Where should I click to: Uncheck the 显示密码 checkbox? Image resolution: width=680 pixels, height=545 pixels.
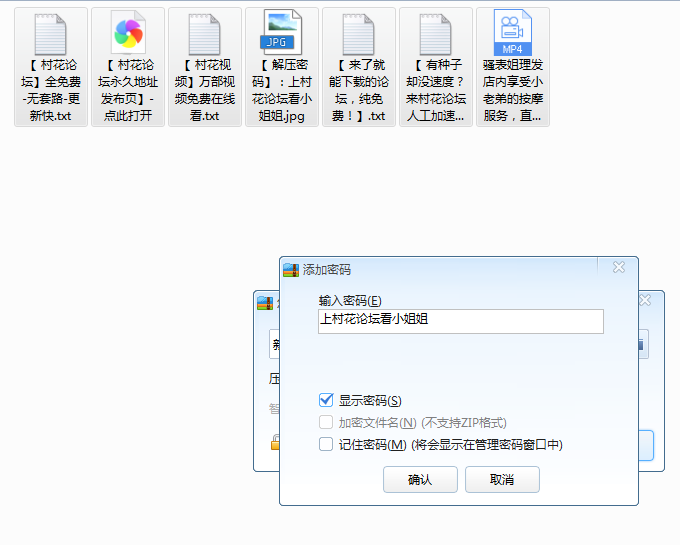coord(326,400)
